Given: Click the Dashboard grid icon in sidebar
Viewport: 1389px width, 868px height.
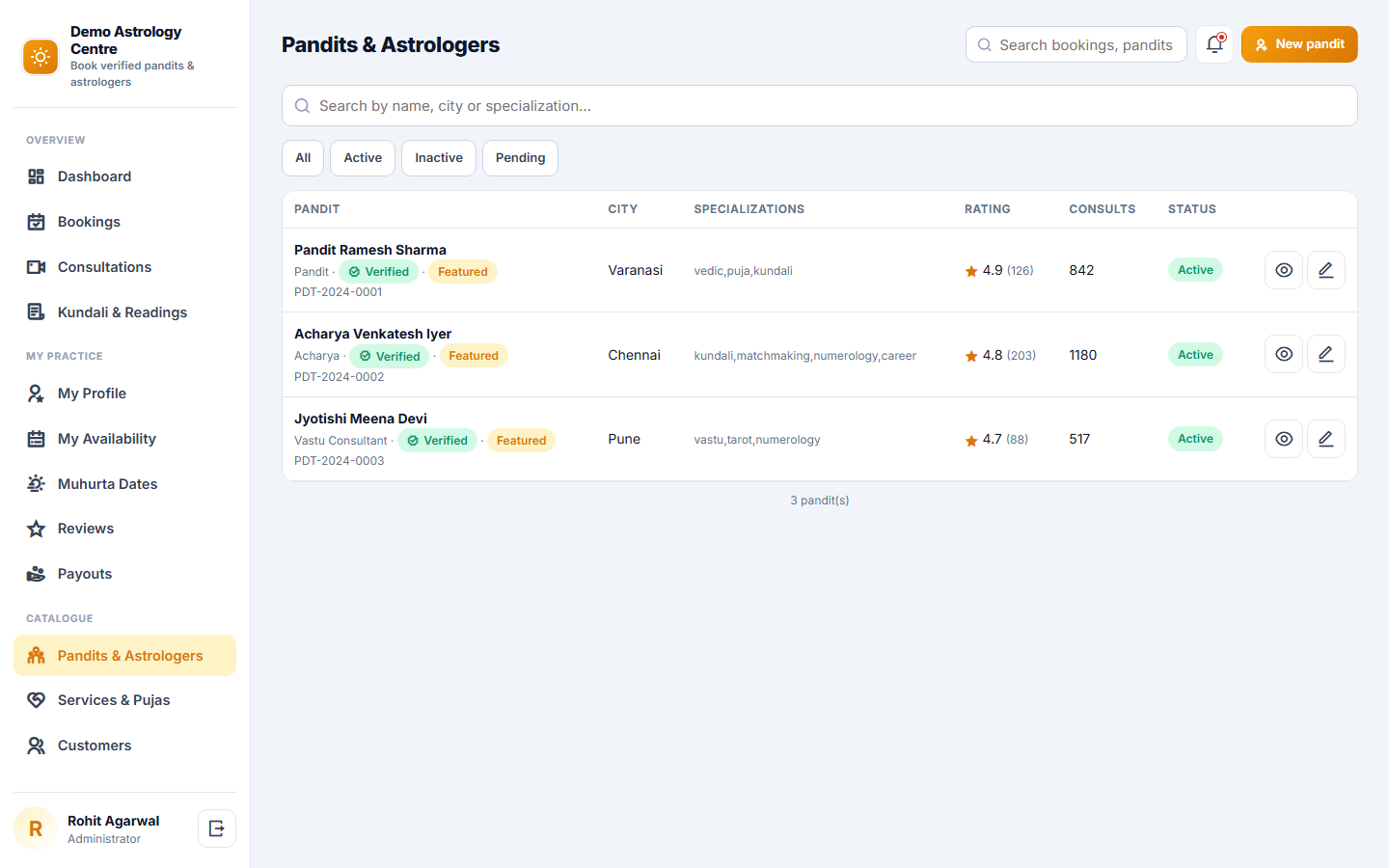Looking at the screenshot, I should [37, 176].
